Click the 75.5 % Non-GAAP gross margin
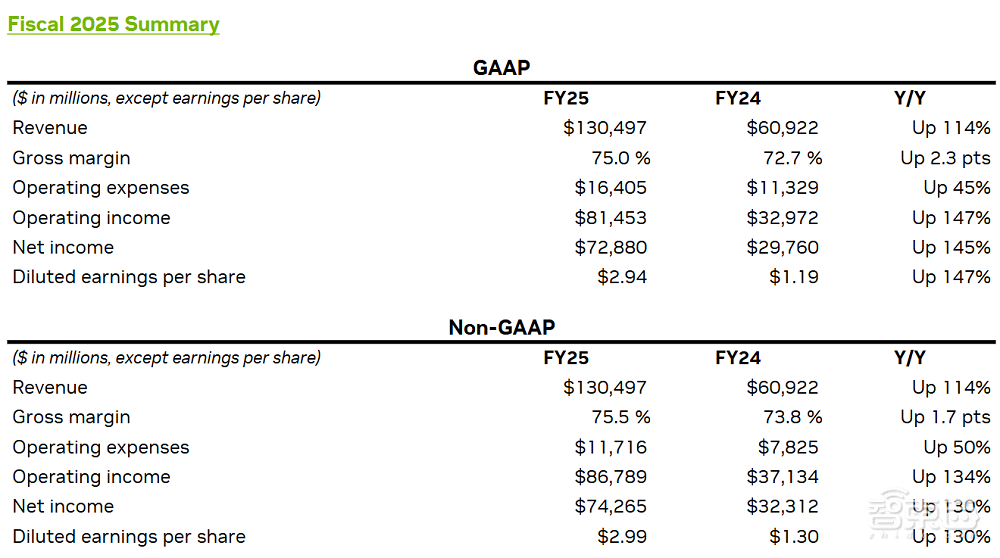This screenshot has width=1000, height=558. (620, 417)
